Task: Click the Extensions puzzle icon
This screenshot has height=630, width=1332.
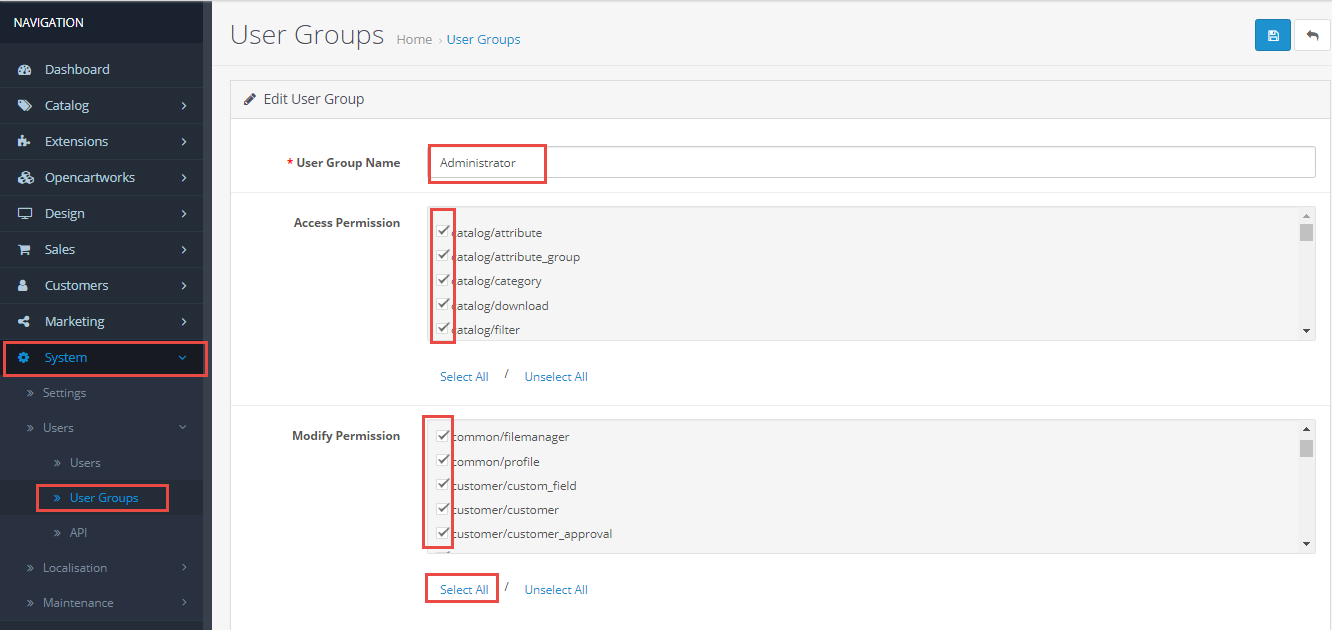Action: [x=25, y=142]
